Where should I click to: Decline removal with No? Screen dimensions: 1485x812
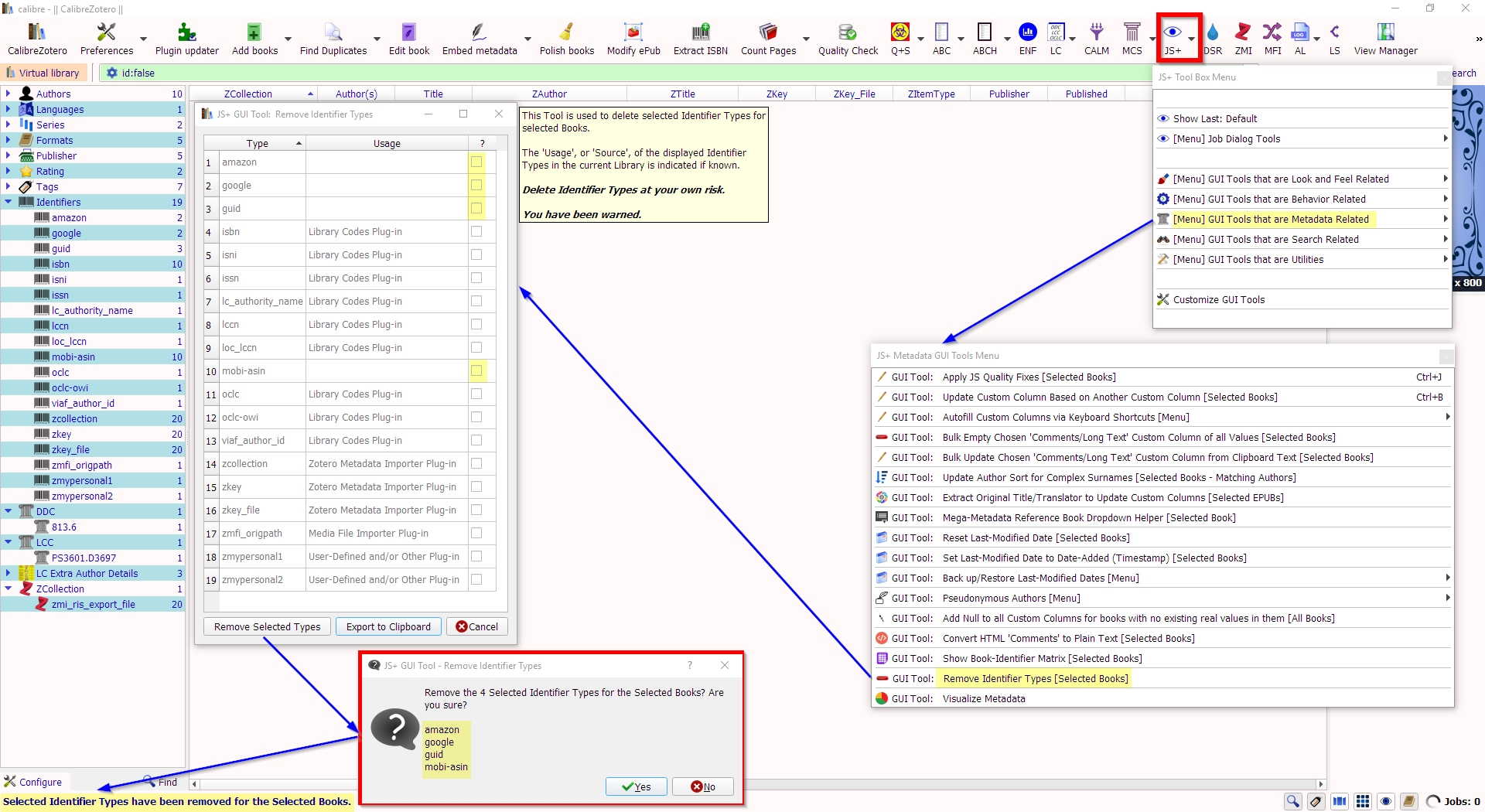click(x=703, y=786)
